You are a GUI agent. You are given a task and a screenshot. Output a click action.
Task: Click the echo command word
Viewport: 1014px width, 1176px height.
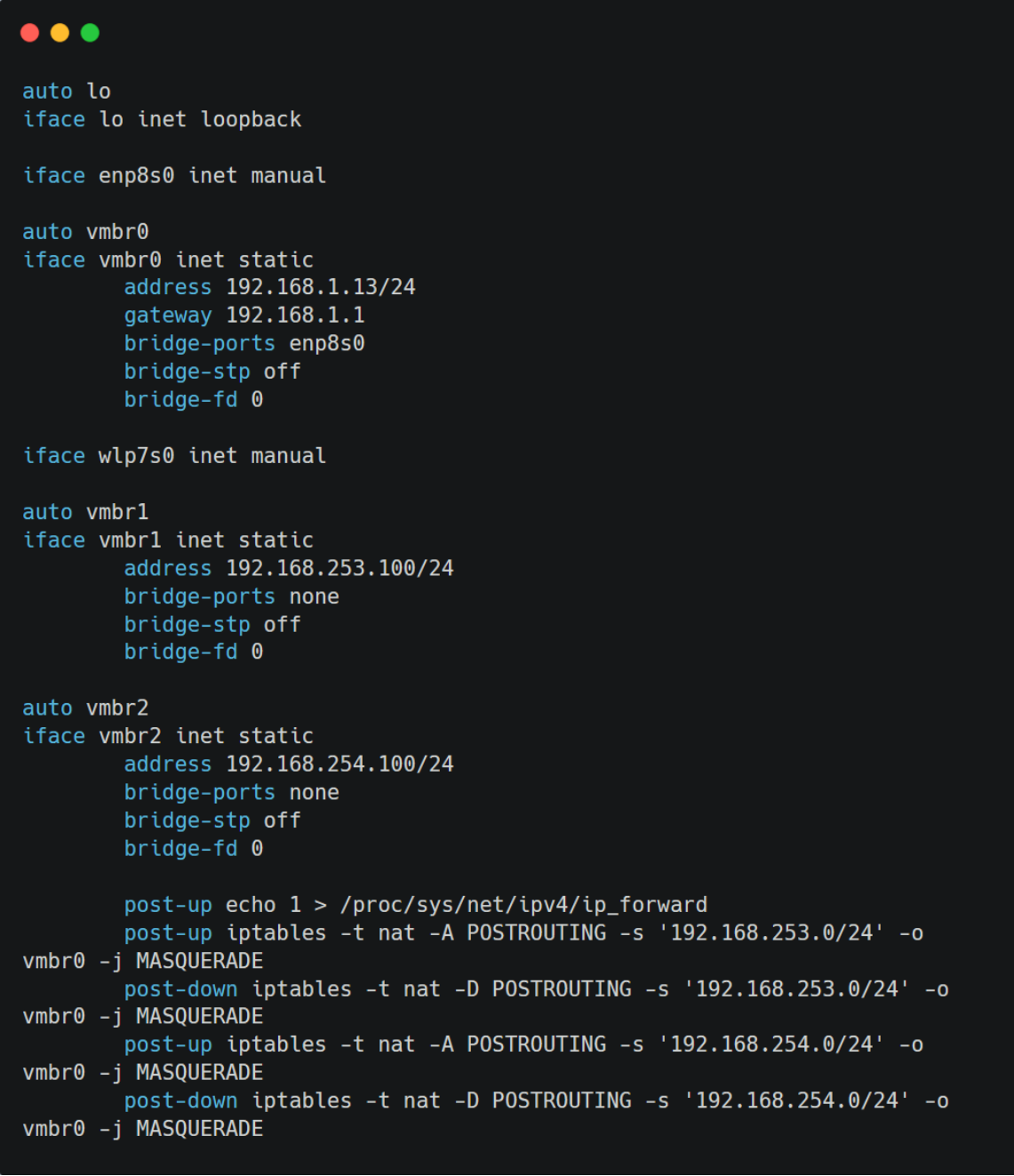pyautogui.click(x=251, y=905)
